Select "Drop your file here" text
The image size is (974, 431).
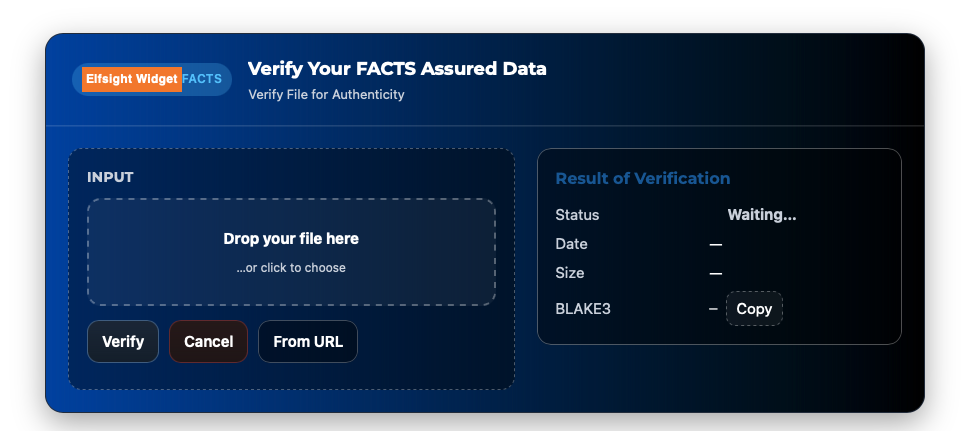click(x=291, y=239)
